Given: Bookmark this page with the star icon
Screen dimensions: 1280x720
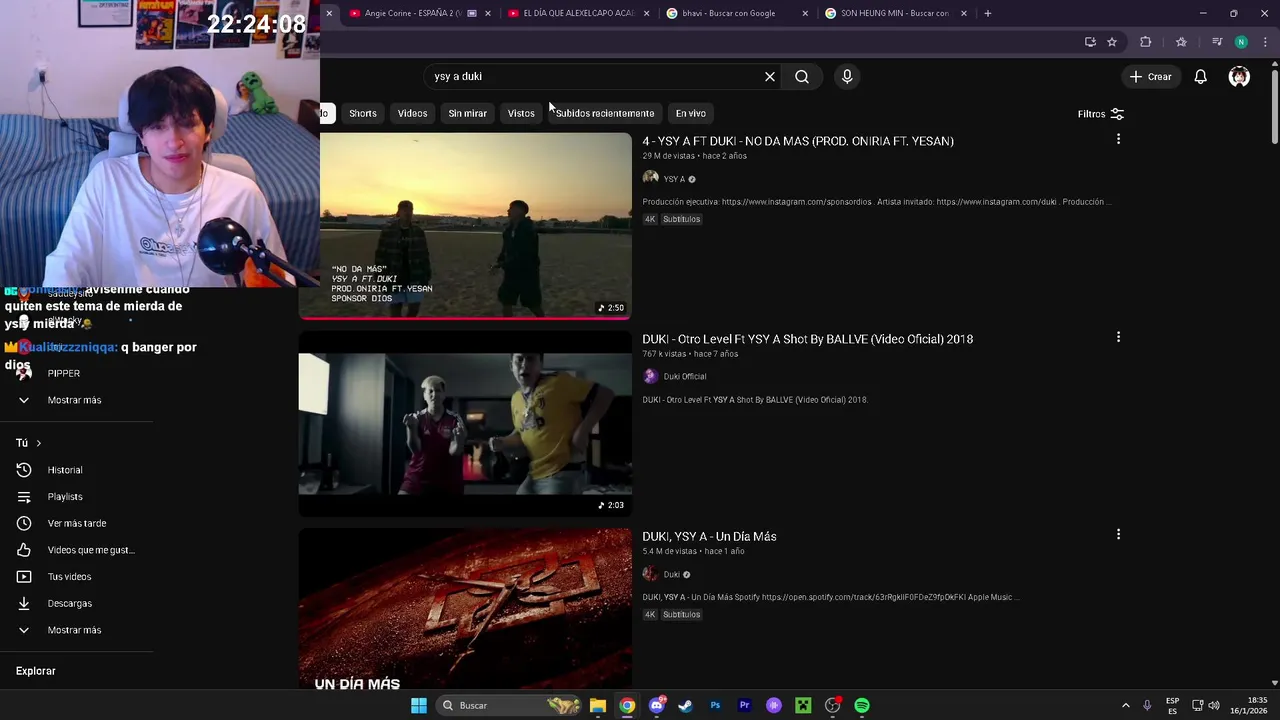Looking at the screenshot, I should pos(1112,42).
